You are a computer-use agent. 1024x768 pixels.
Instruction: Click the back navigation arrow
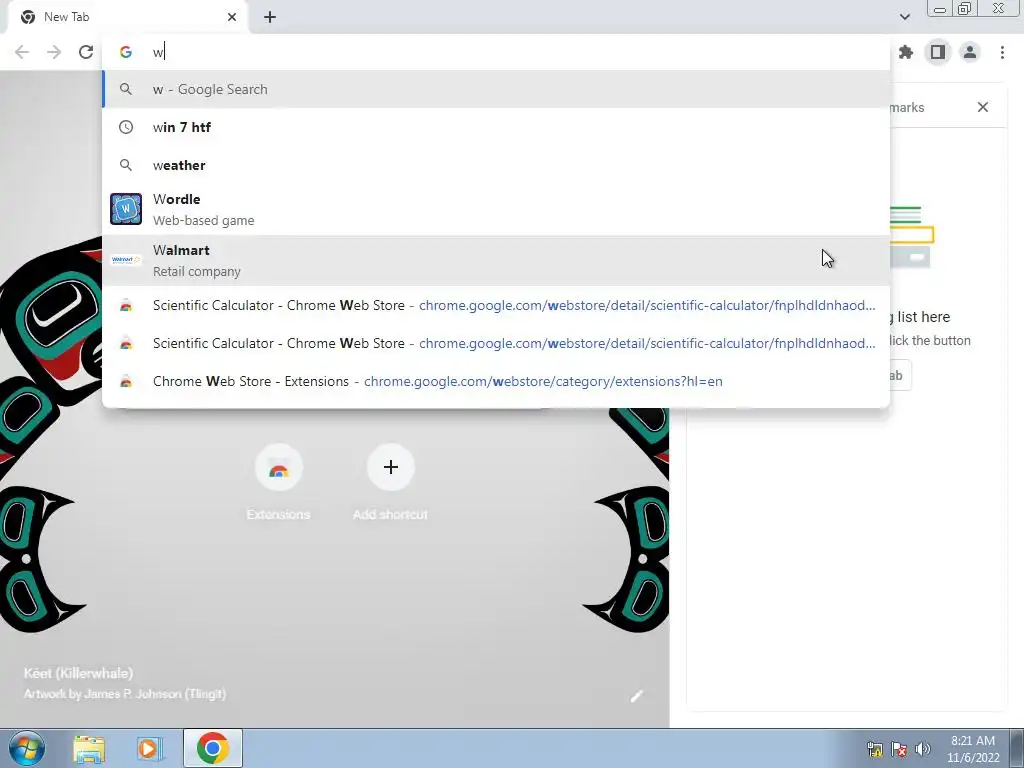click(22, 52)
